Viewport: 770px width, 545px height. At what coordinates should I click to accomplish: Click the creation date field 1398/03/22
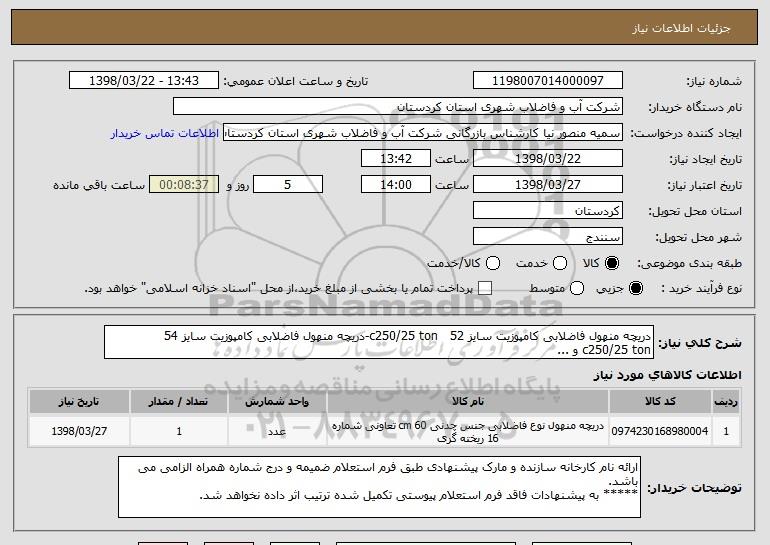pyautogui.click(x=548, y=159)
